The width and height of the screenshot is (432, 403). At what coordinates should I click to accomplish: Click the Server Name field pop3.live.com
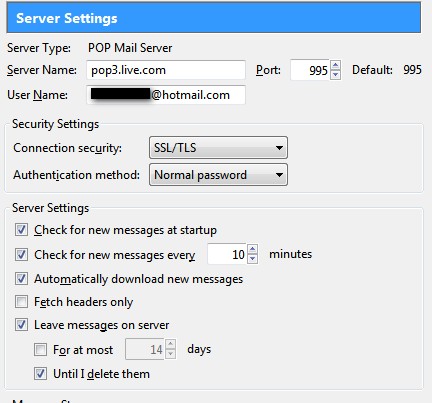click(166, 70)
